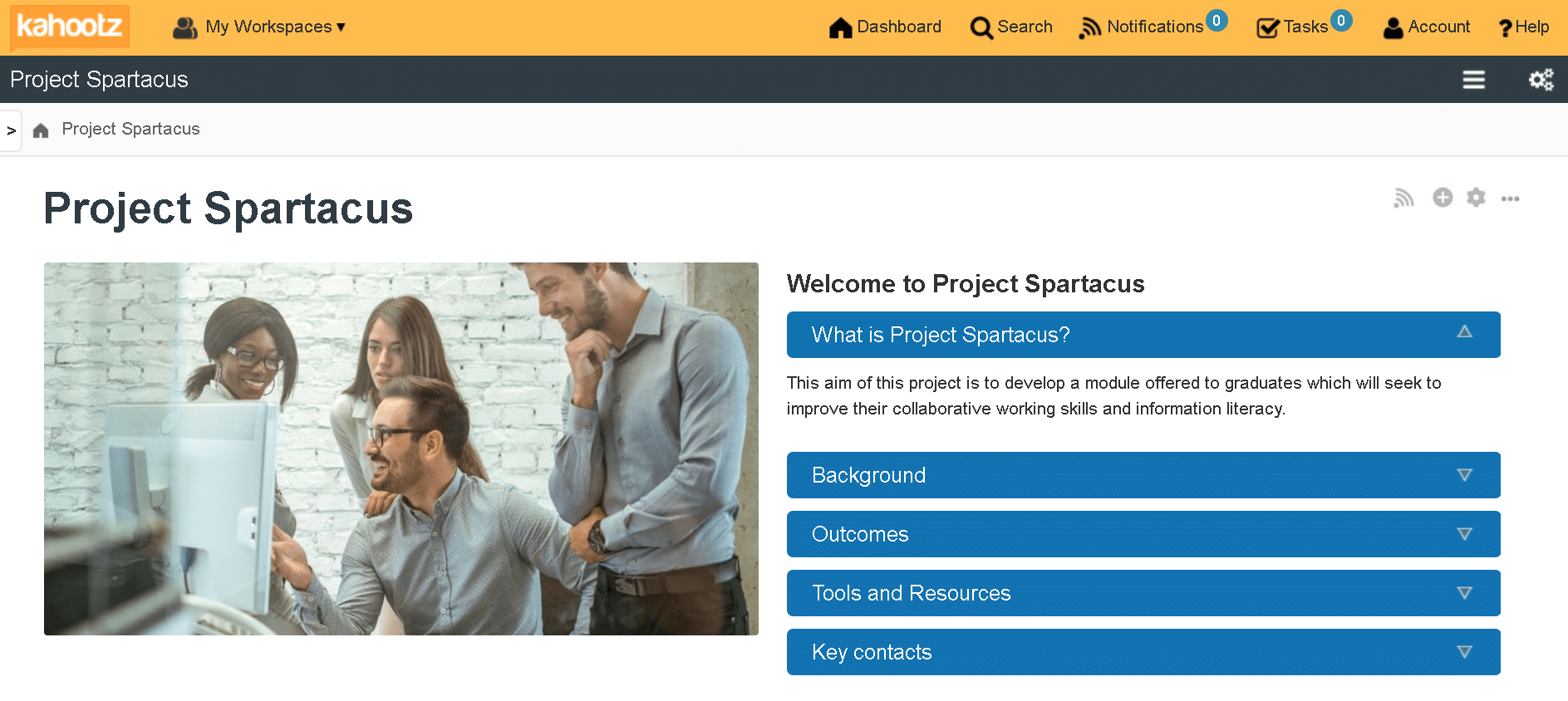
Task: Open the page settings cog icon
Action: pos(1476,198)
